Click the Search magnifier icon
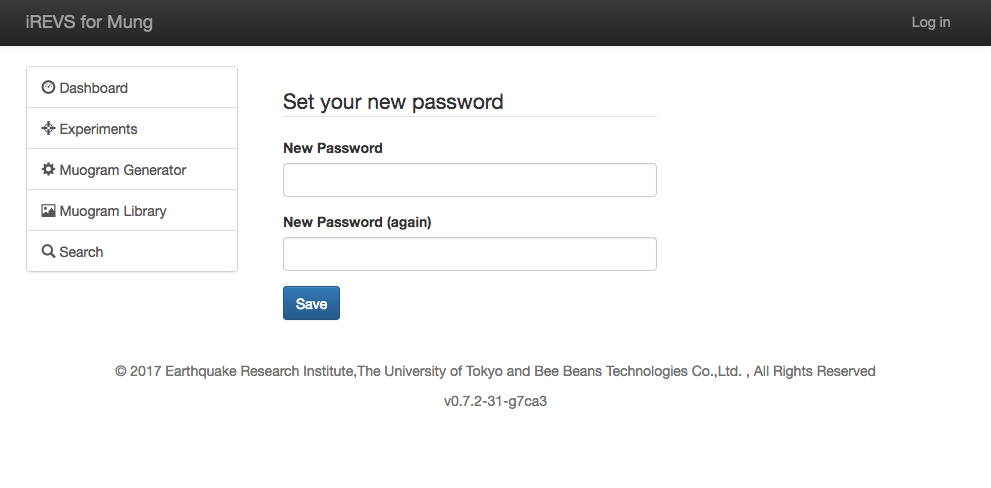The image size is (991, 488). coord(48,252)
